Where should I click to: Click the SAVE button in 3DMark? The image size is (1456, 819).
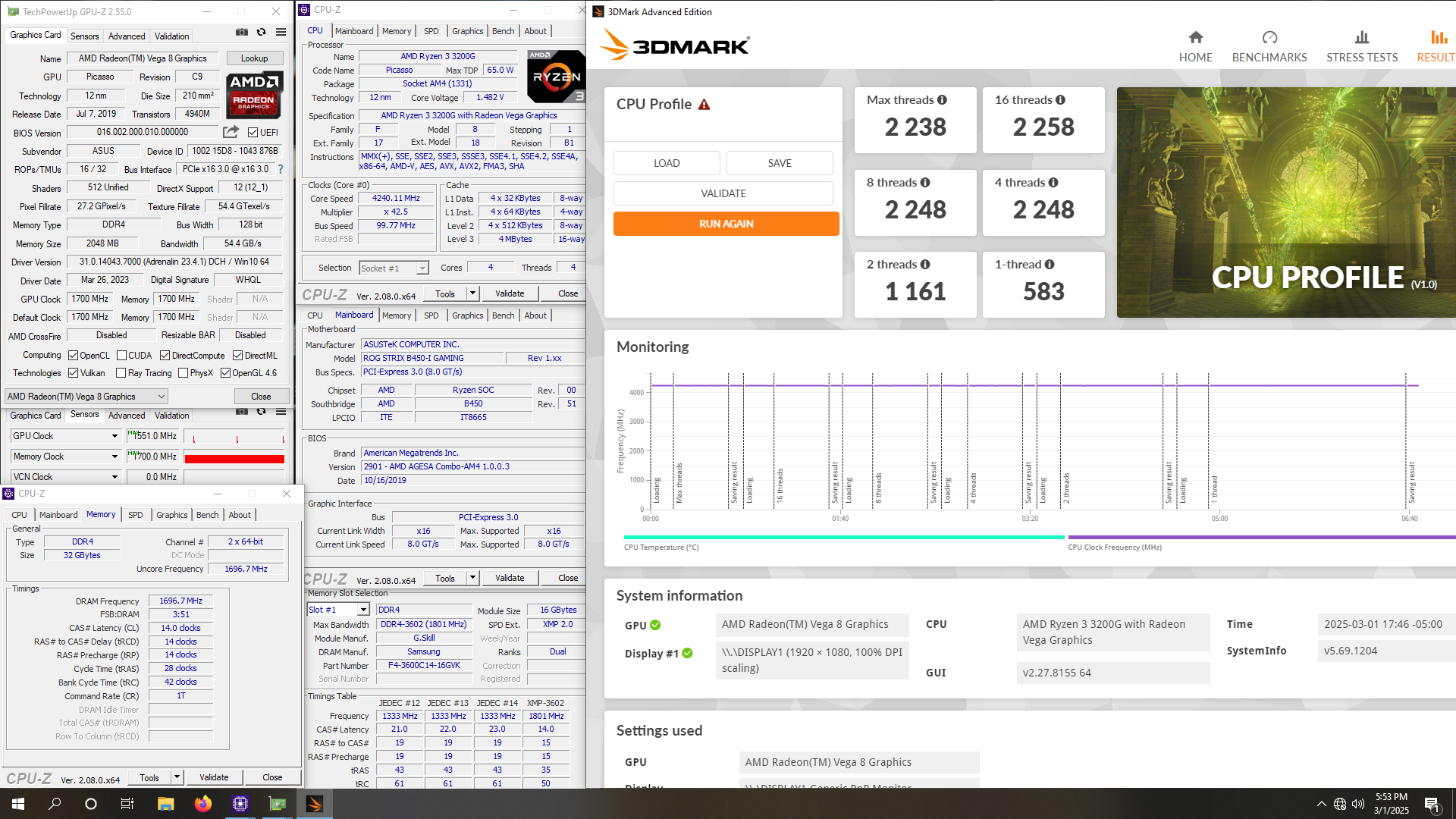pos(780,163)
